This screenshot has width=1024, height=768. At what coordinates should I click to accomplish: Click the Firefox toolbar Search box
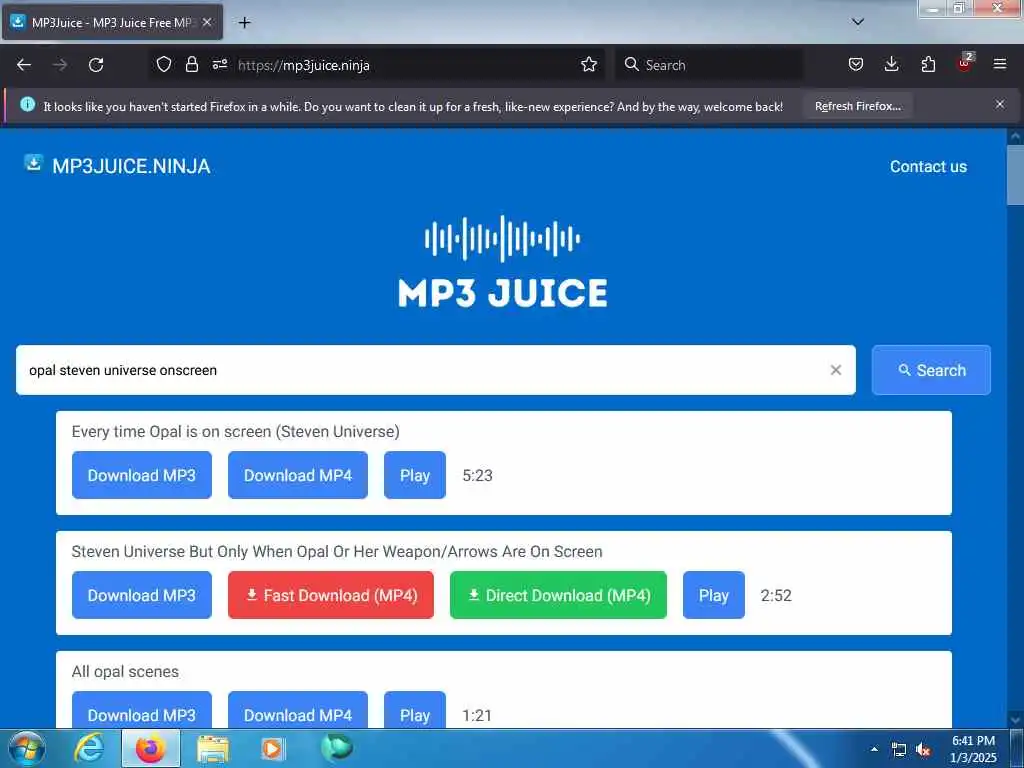(x=709, y=65)
